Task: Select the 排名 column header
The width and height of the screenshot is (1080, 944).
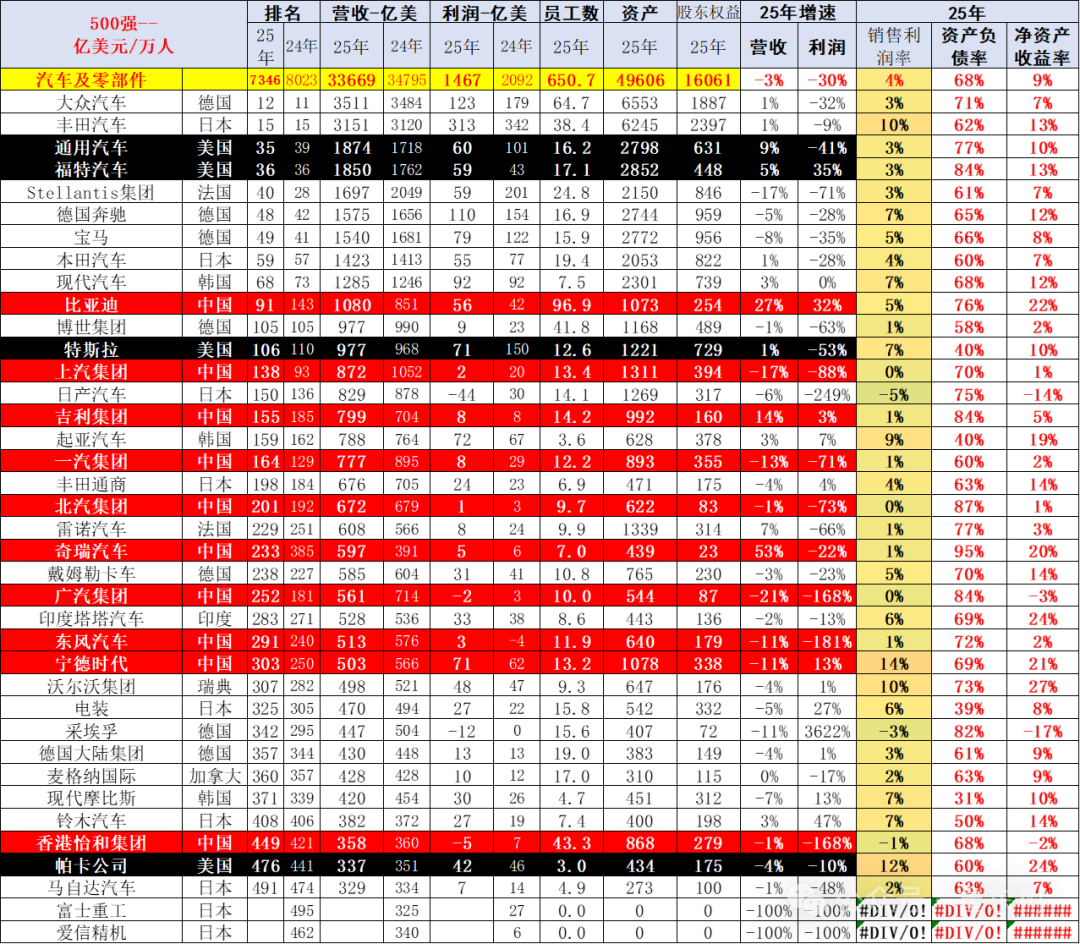Action: coord(283,13)
